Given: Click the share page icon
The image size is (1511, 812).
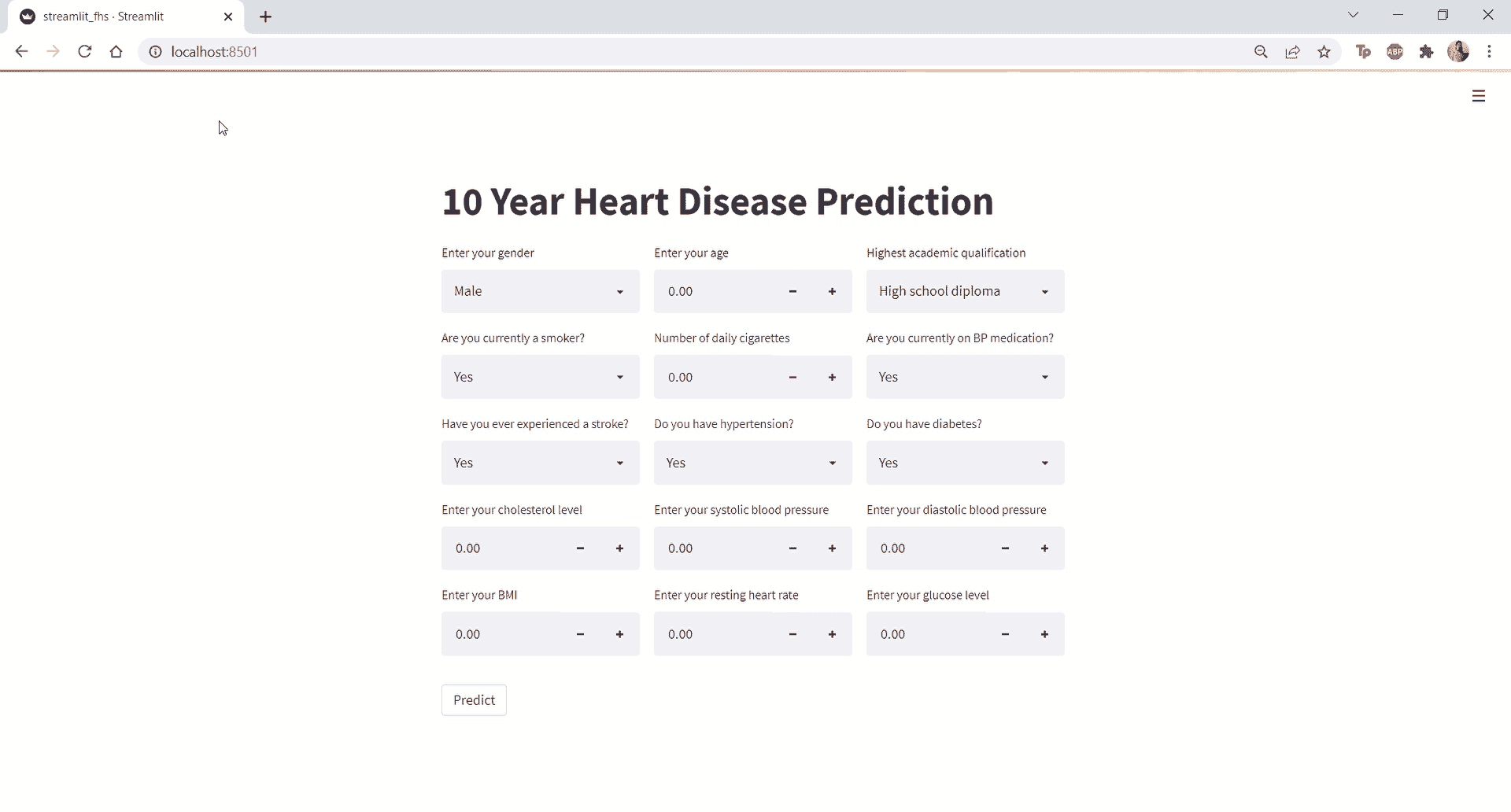Looking at the screenshot, I should pyautogui.click(x=1292, y=52).
